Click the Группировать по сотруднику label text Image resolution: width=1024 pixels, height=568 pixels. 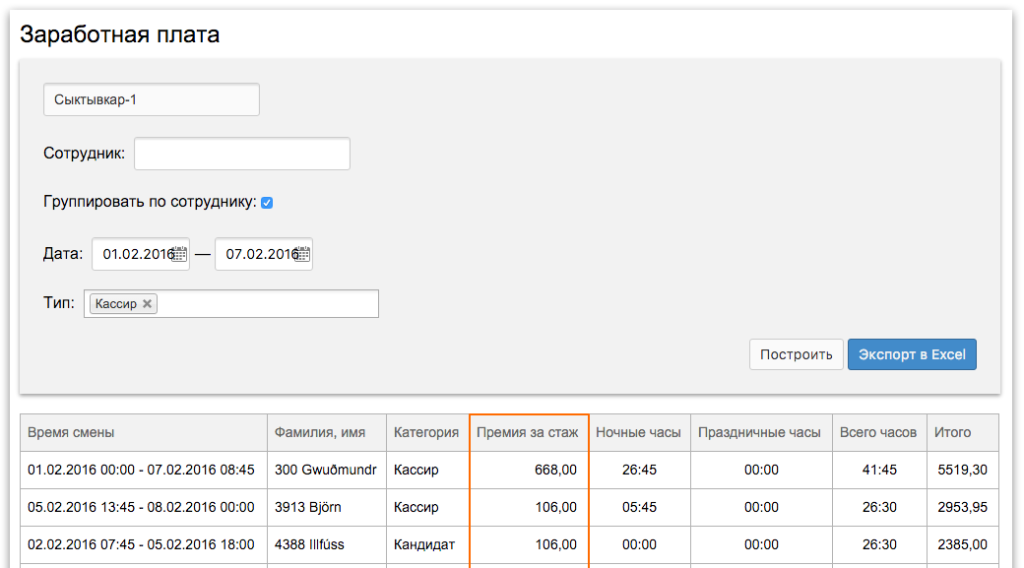pyautogui.click(x=150, y=202)
